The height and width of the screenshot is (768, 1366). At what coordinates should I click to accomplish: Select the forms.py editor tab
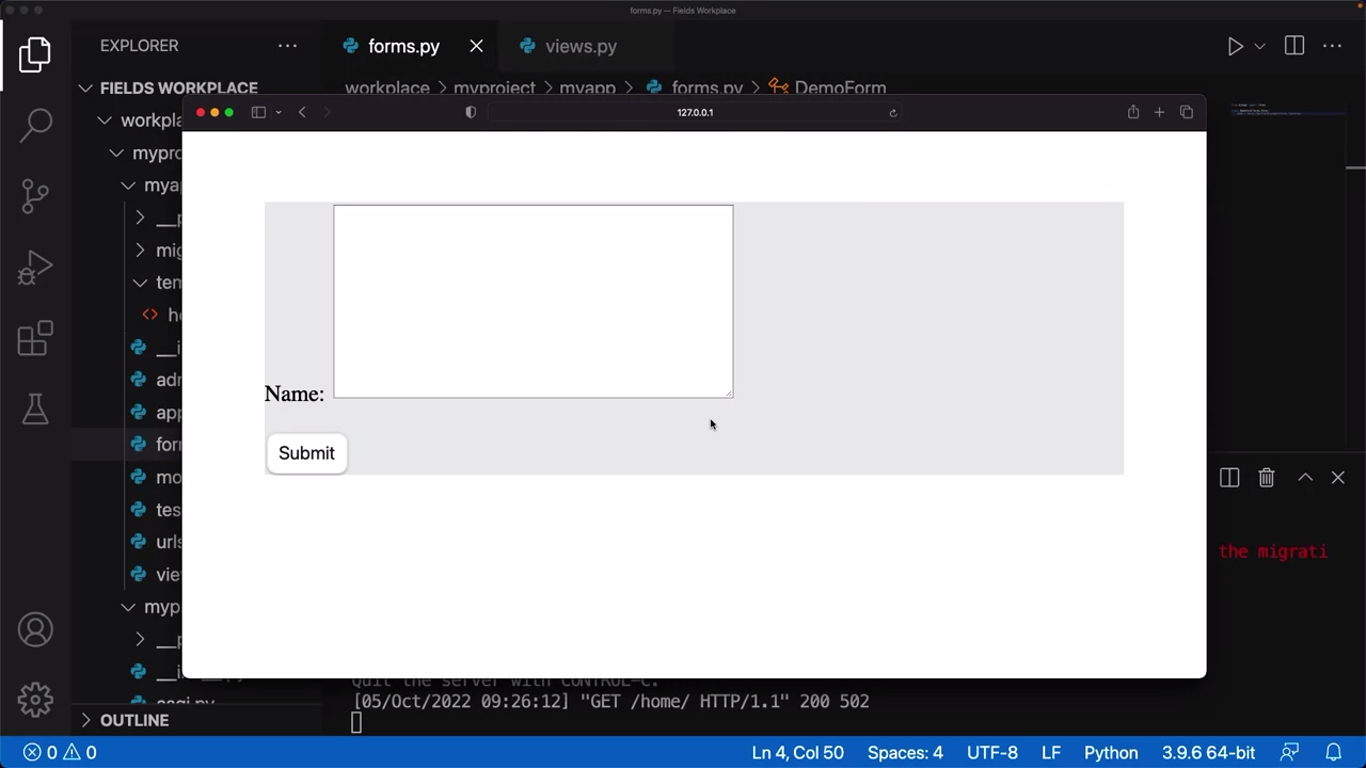[x=403, y=47]
